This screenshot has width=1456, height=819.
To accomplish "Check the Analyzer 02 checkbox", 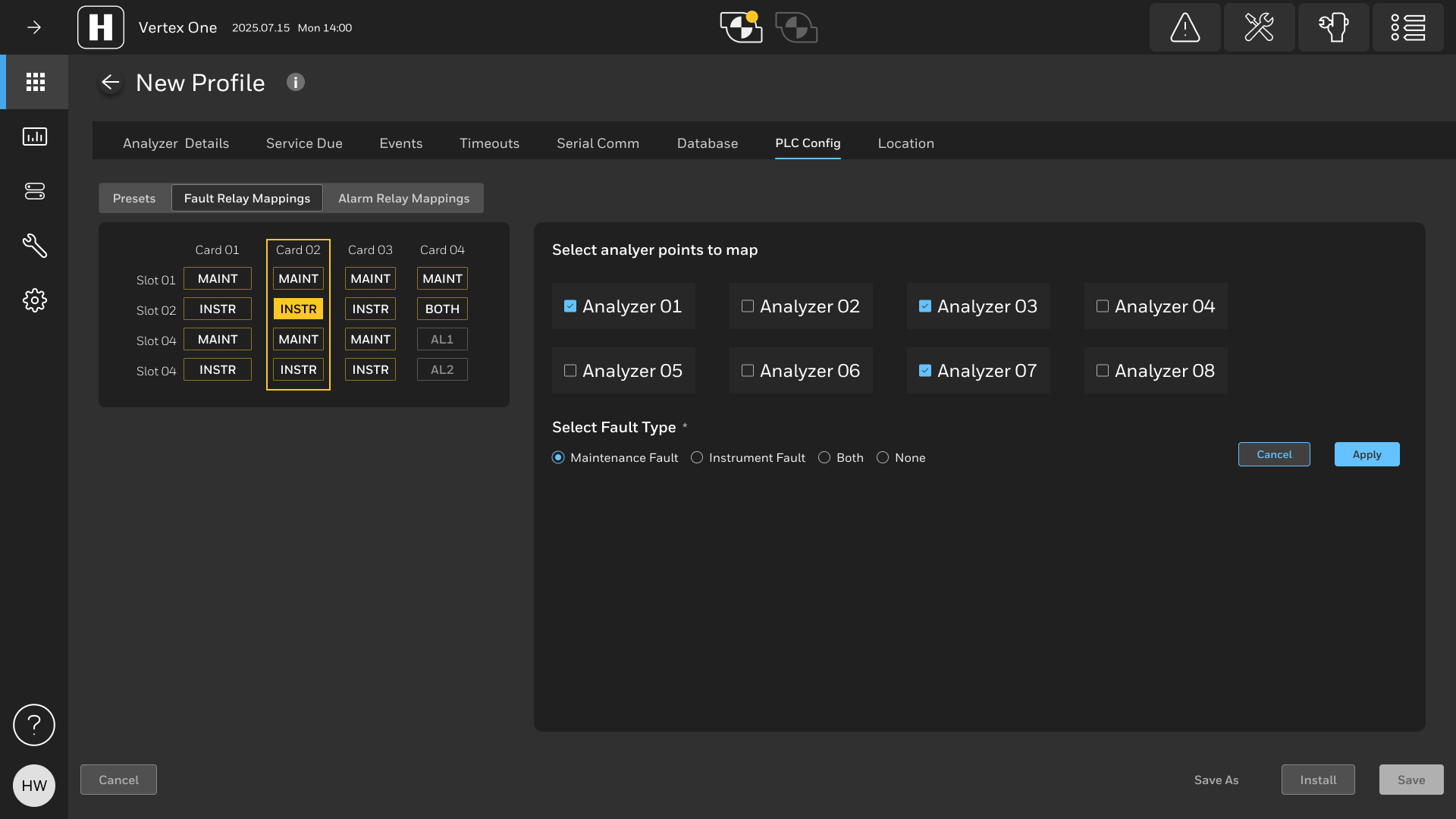I will click(748, 306).
